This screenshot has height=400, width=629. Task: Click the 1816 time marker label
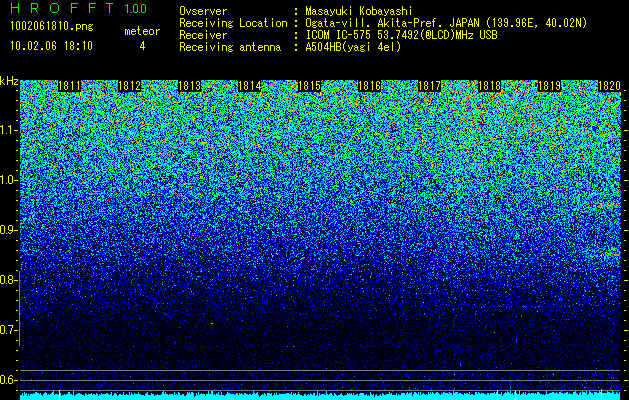coord(369,86)
